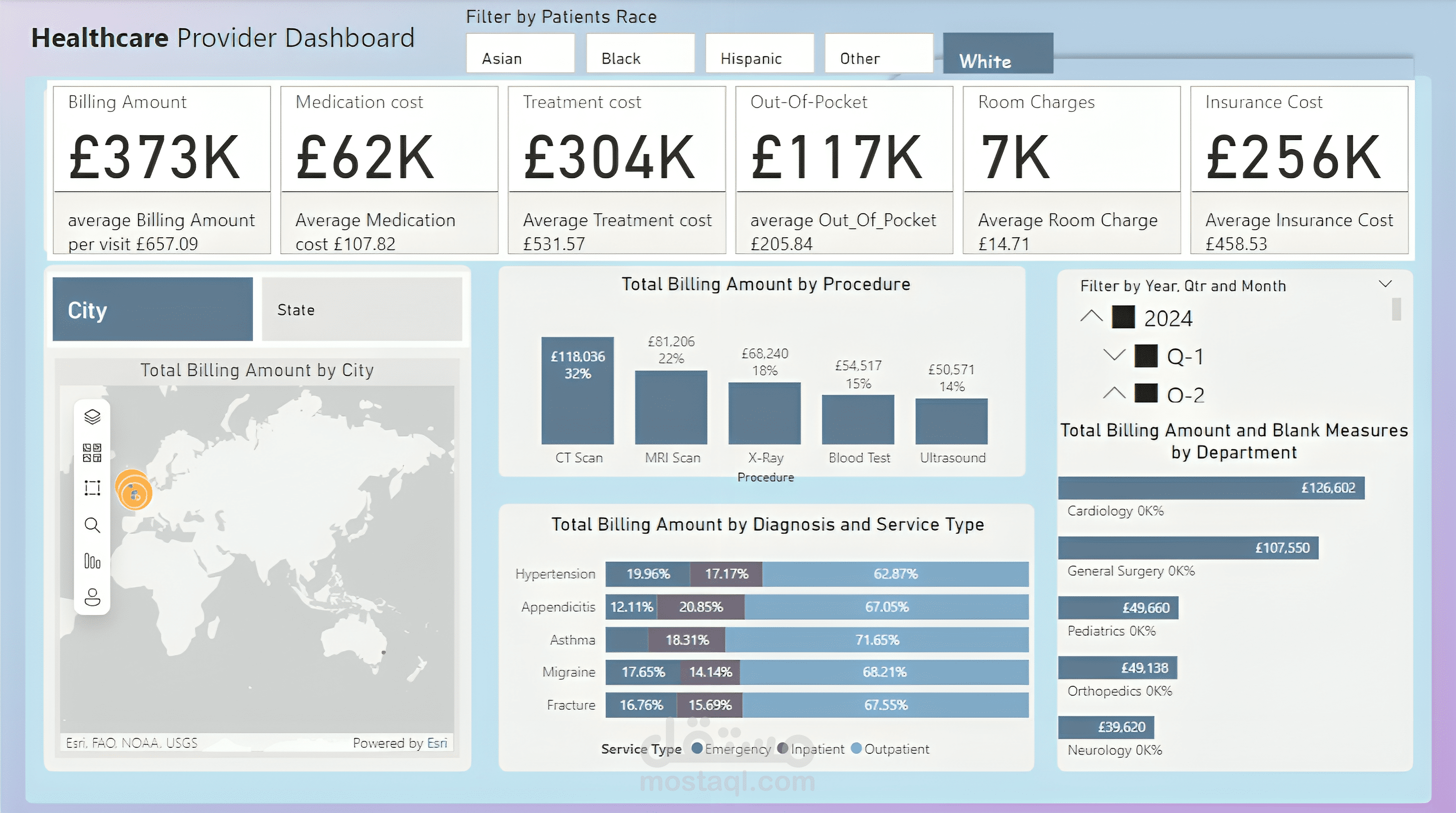Switch to the City map tab
1456x813 pixels.
(153, 309)
